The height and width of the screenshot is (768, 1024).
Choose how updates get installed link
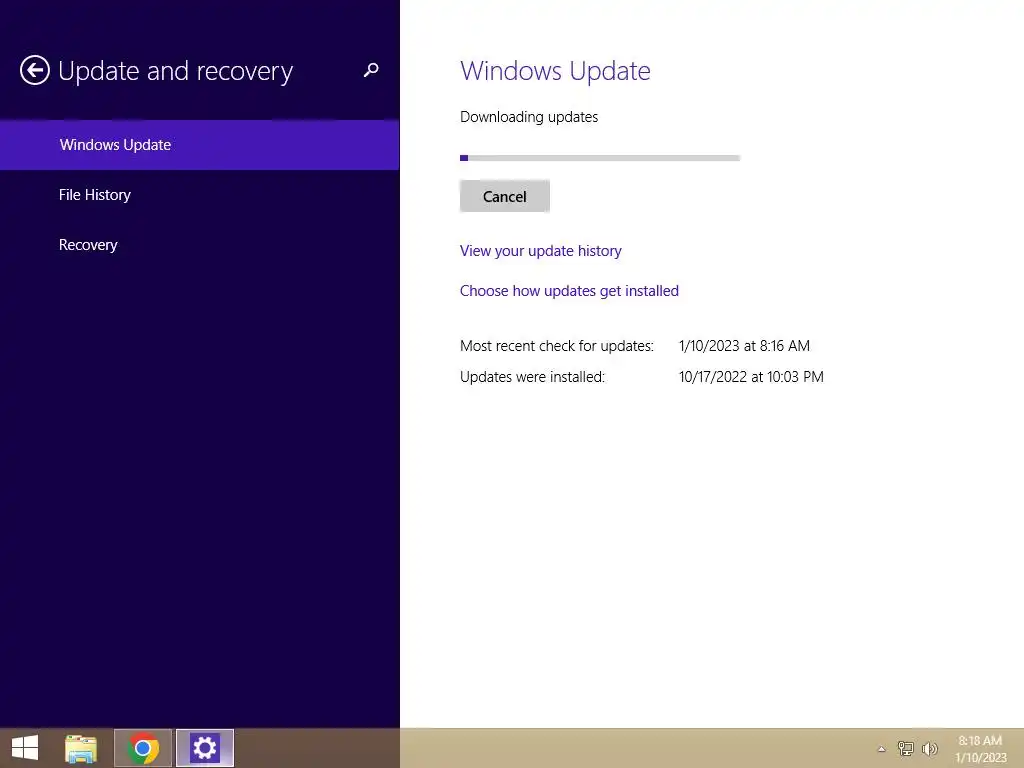pyautogui.click(x=569, y=291)
